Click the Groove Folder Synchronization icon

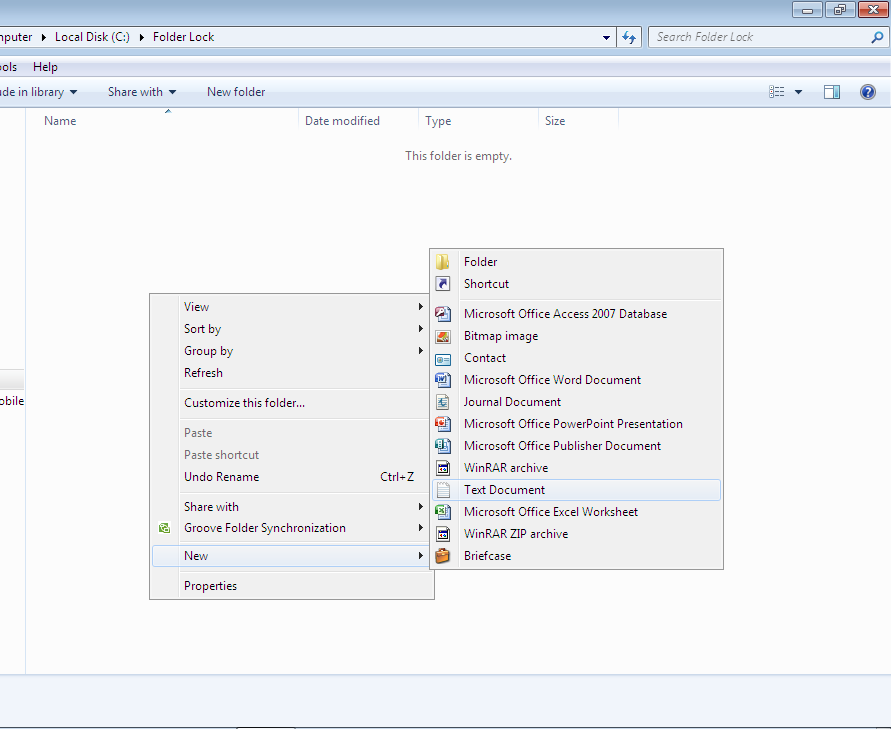pyautogui.click(x=164, y=528)
